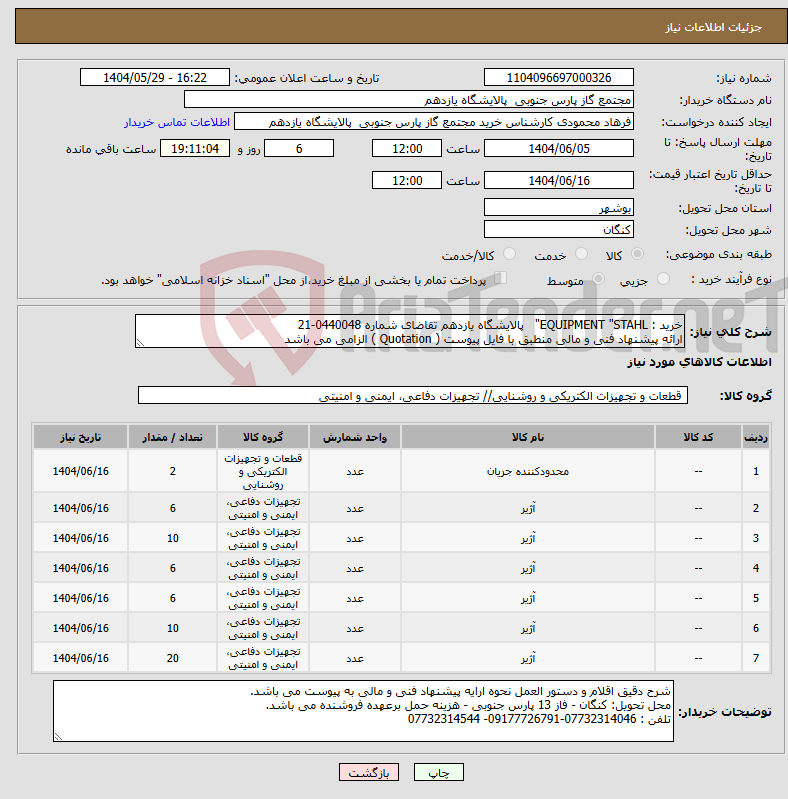Click the گروه کالا field
788x799 pixels.
pos(413,395)
